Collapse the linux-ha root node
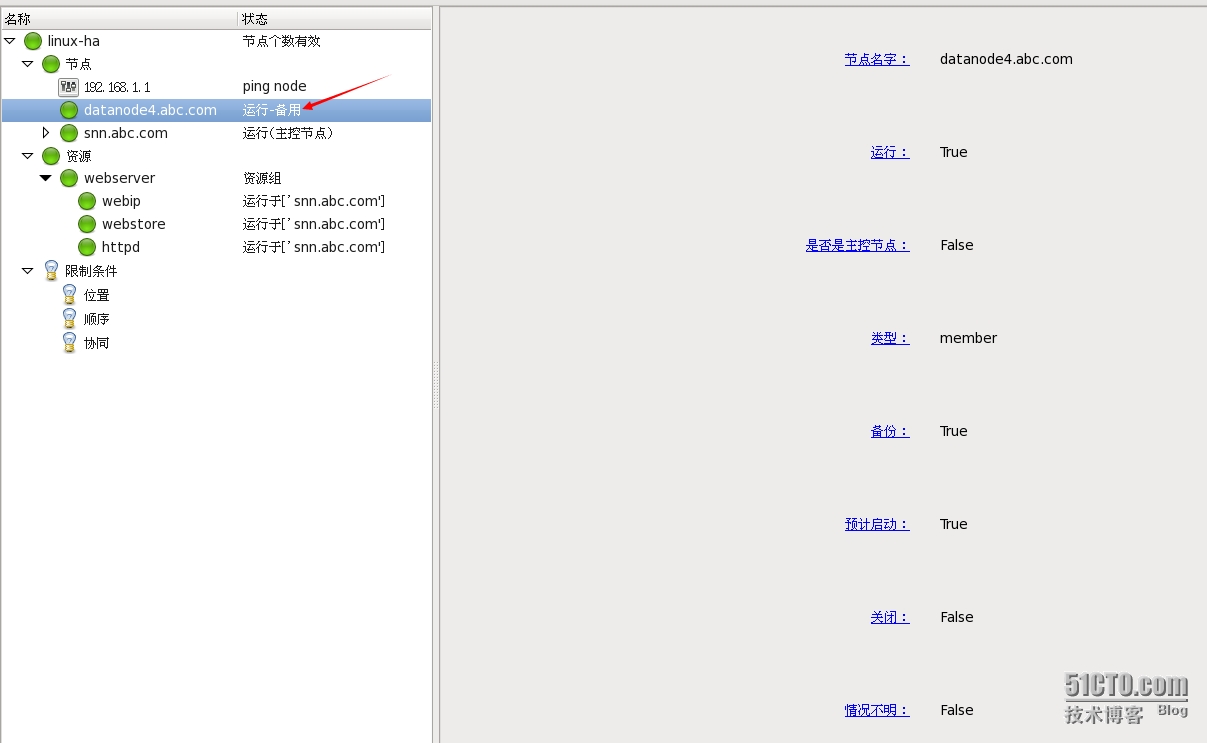The image size is (1207, 743). click(10, 41)
